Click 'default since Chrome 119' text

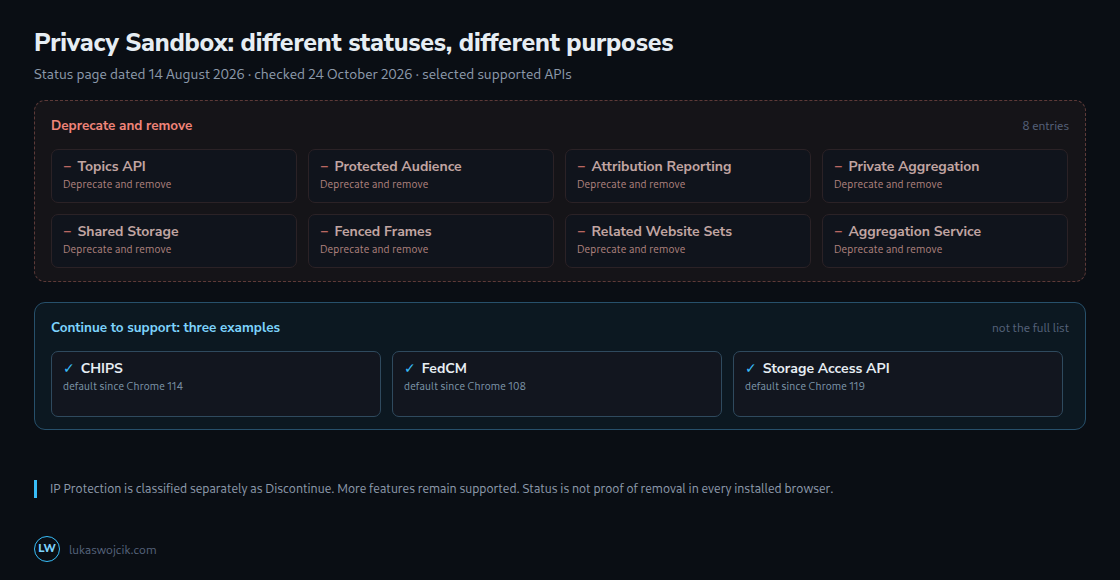tap(805, 386)
